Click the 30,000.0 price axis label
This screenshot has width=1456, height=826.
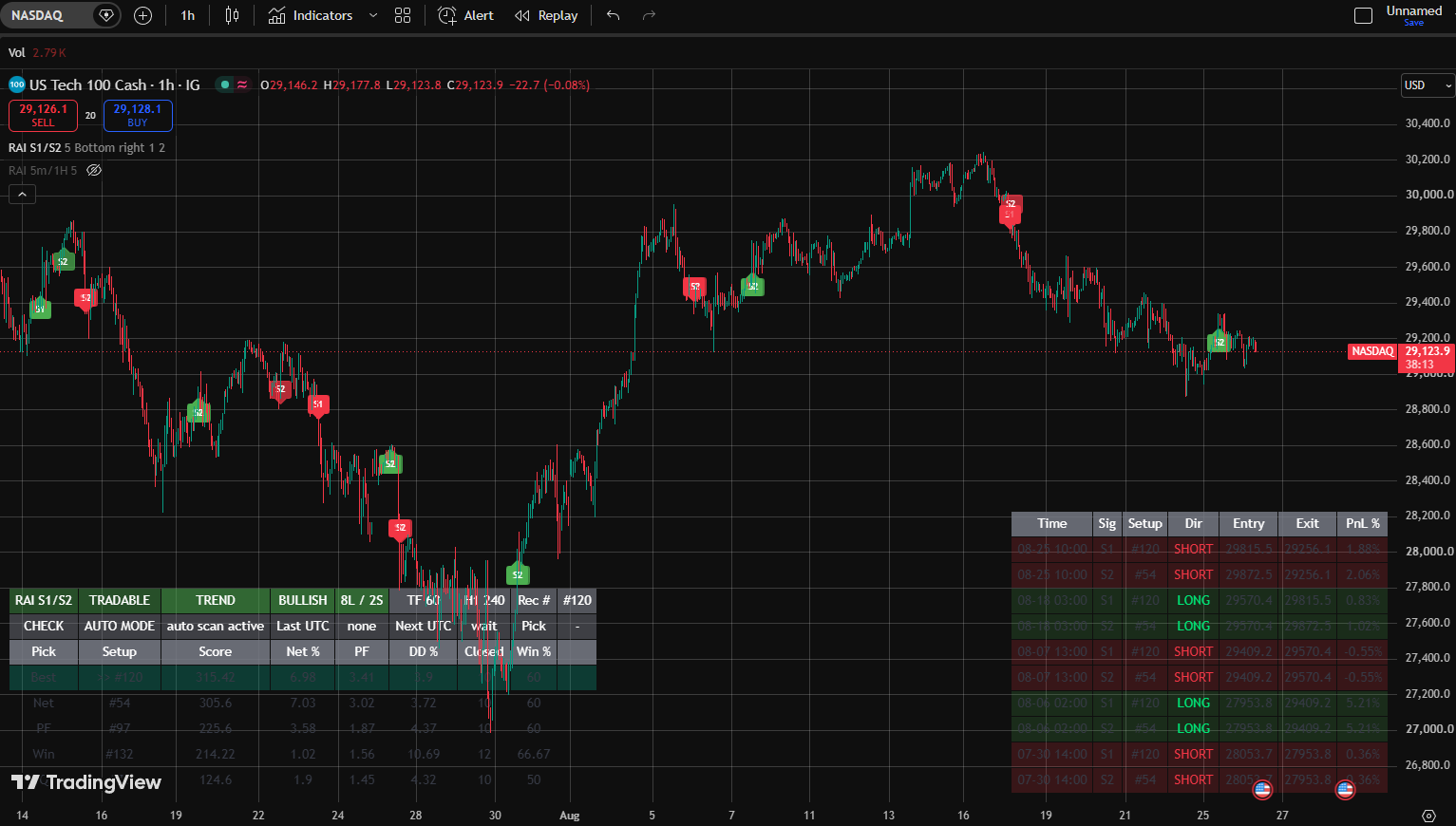(x=1429, y=195)
